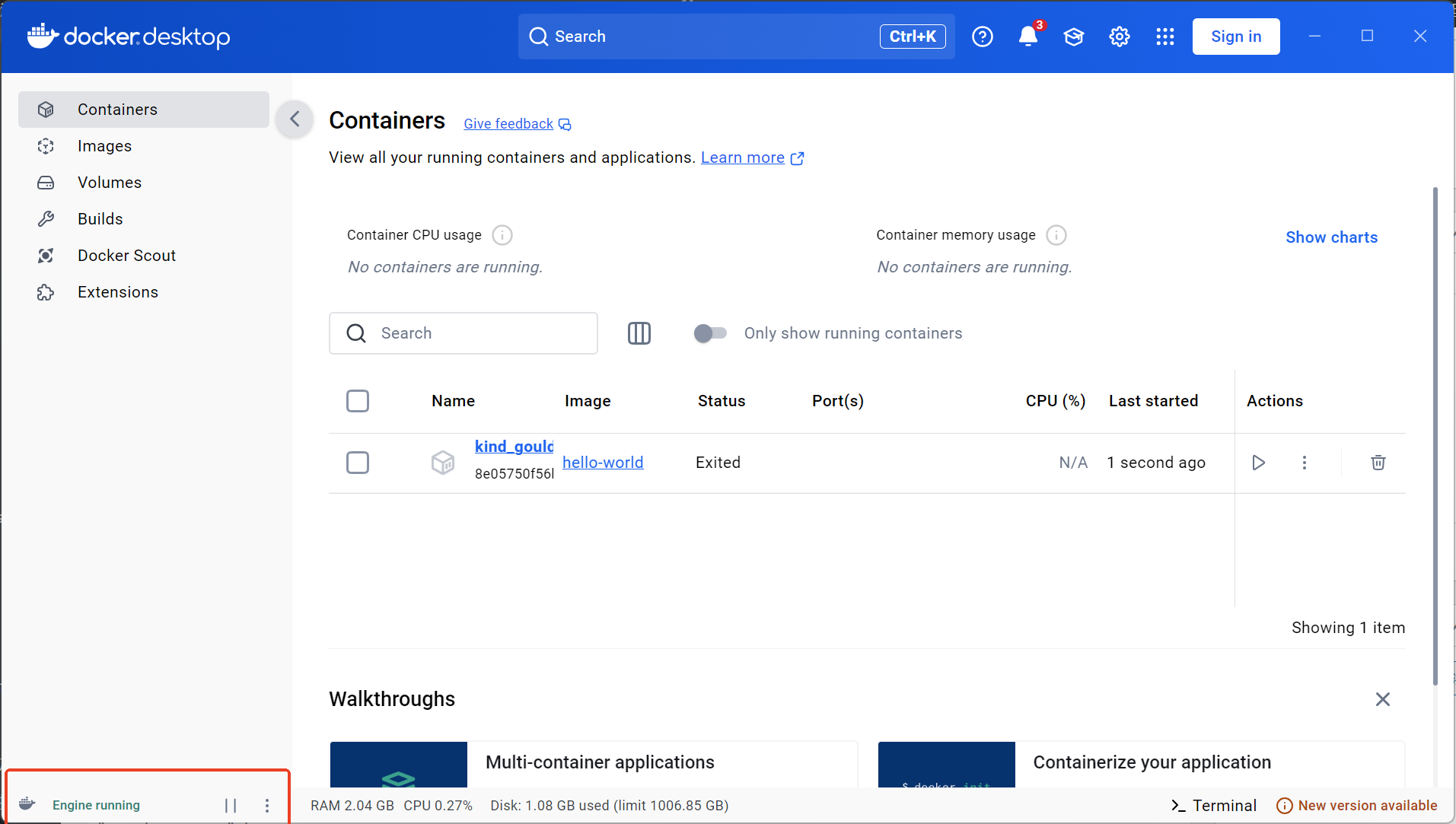Go to Containers in the sidebar
Image resolution: width=1456 pixels, height=824 pixels.
144,110
